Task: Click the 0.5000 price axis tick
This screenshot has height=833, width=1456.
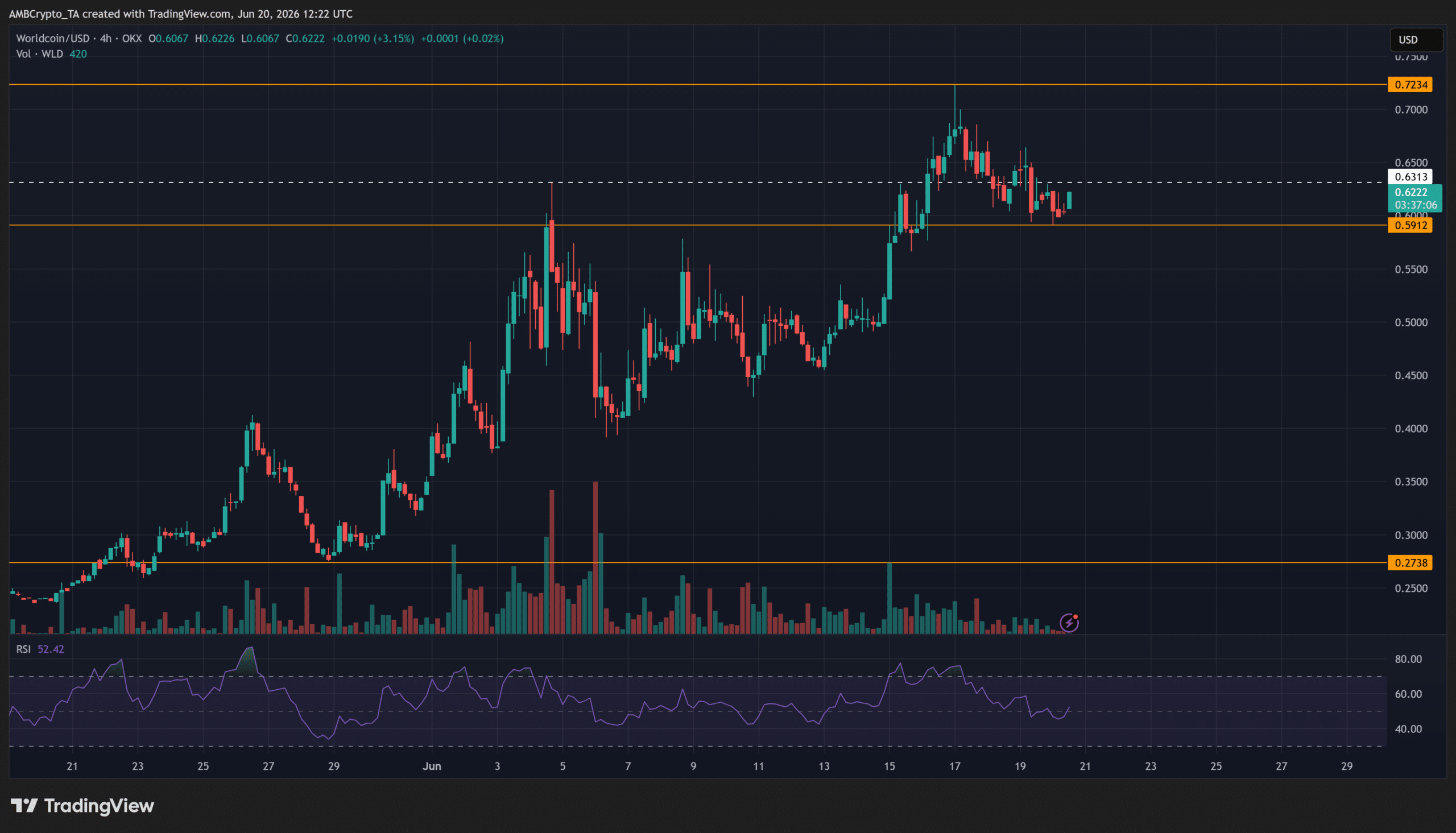Action: click(x=1411, y=322)
